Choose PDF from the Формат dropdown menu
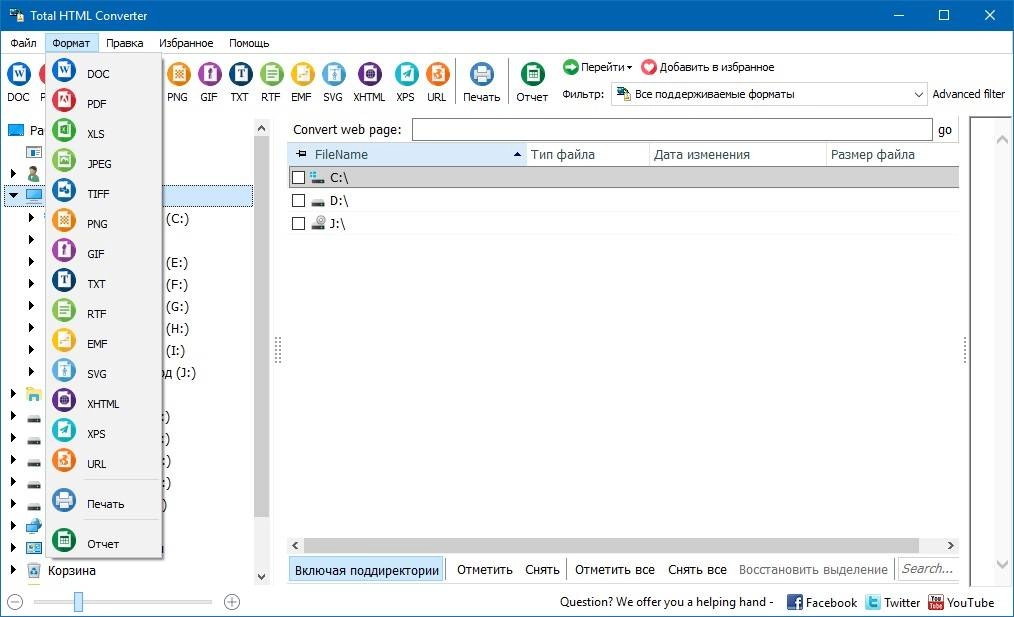Viewport: 1014px width, 617px height. (103, 103)
